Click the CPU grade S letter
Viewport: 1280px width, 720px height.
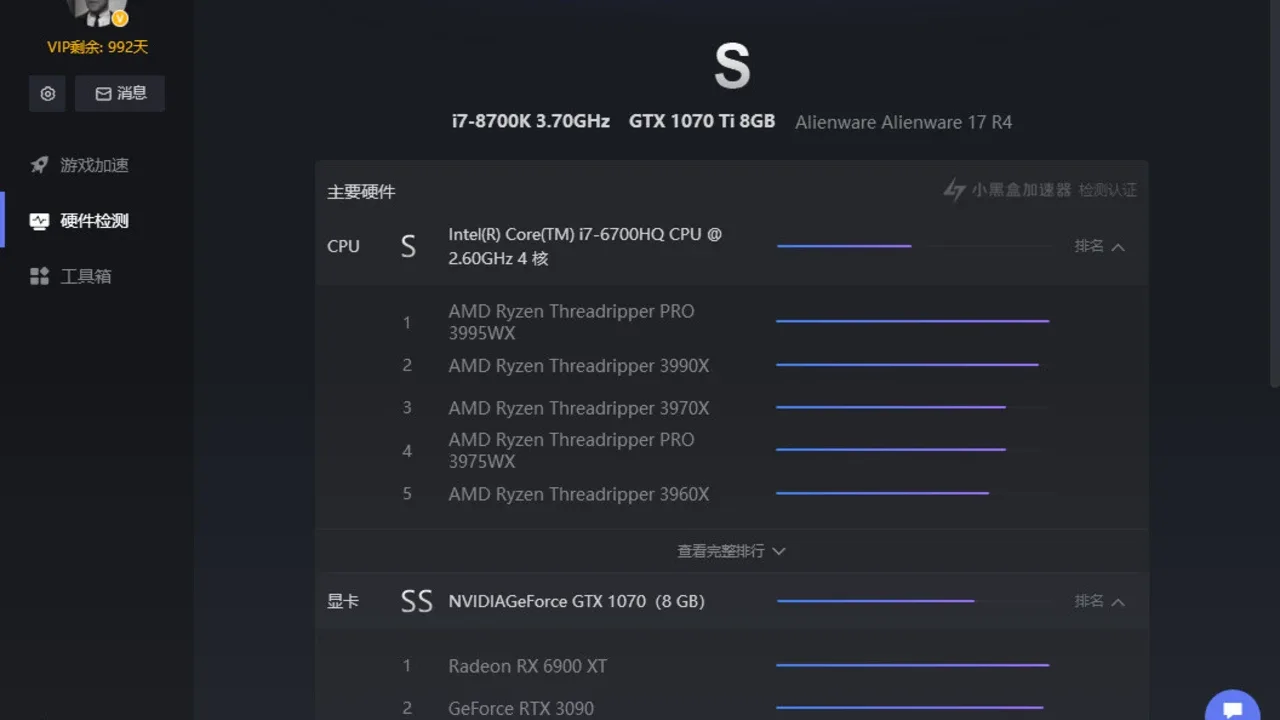[x=408, y=246]
